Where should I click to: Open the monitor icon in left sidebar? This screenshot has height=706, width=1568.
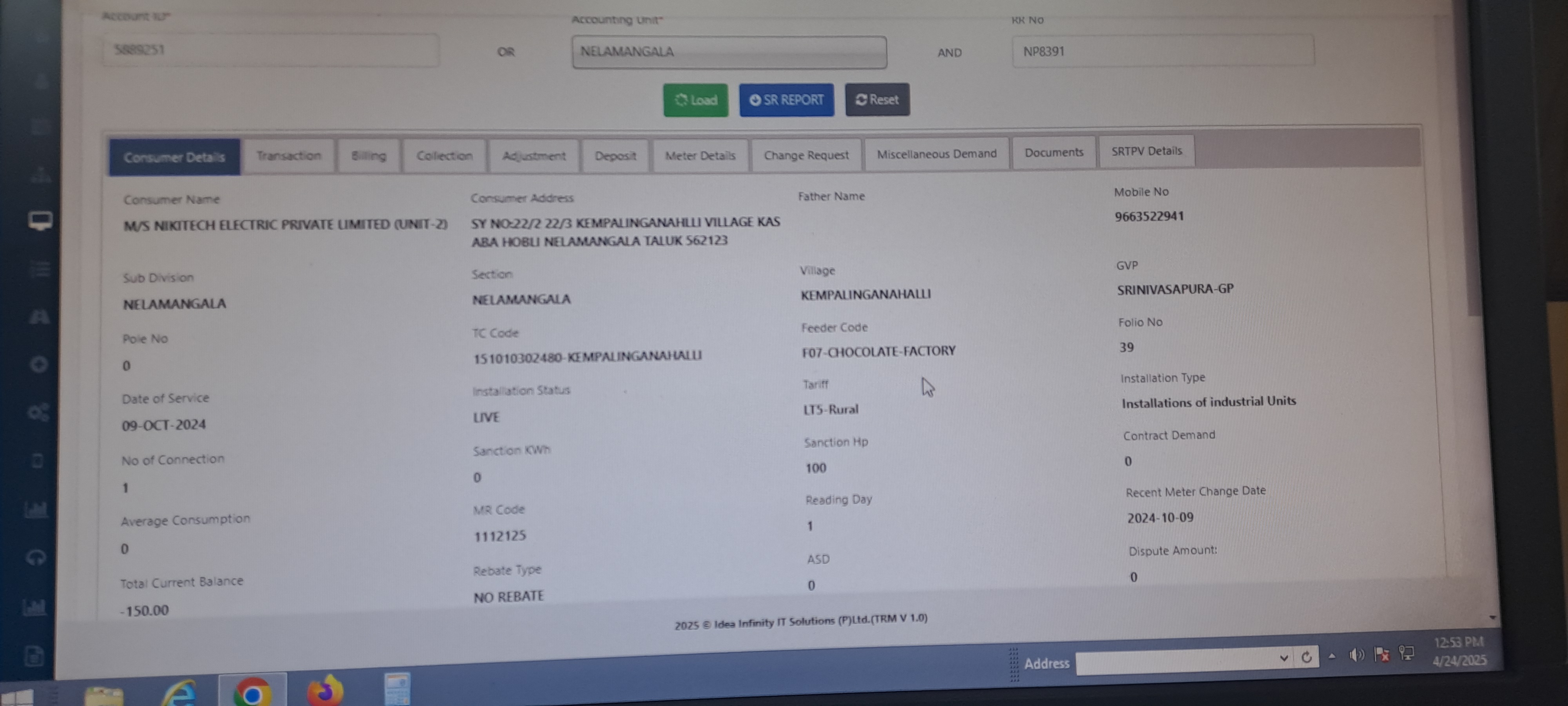click(40, 220)
